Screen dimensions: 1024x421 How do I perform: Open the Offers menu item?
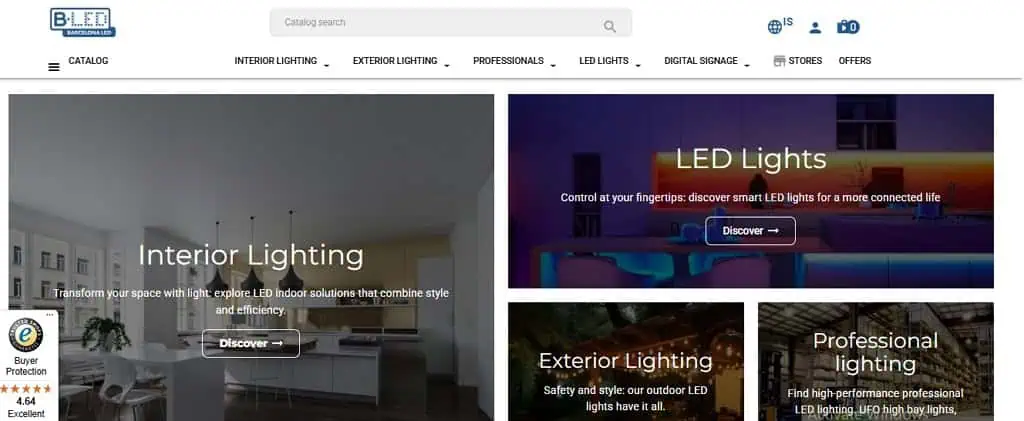[x=855, y=61]
